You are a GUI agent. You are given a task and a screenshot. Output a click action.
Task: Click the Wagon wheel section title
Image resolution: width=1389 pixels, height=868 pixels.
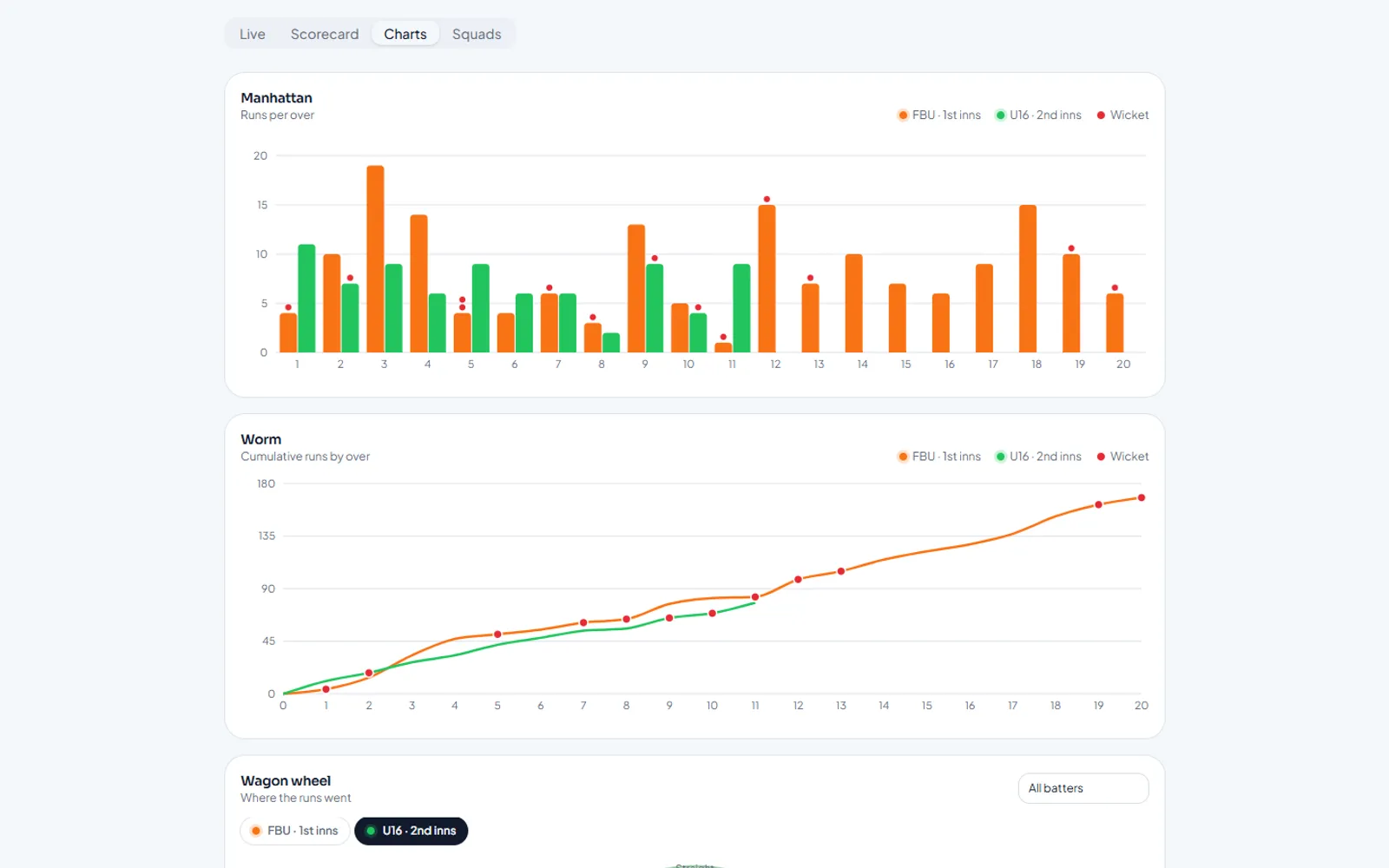286,781
